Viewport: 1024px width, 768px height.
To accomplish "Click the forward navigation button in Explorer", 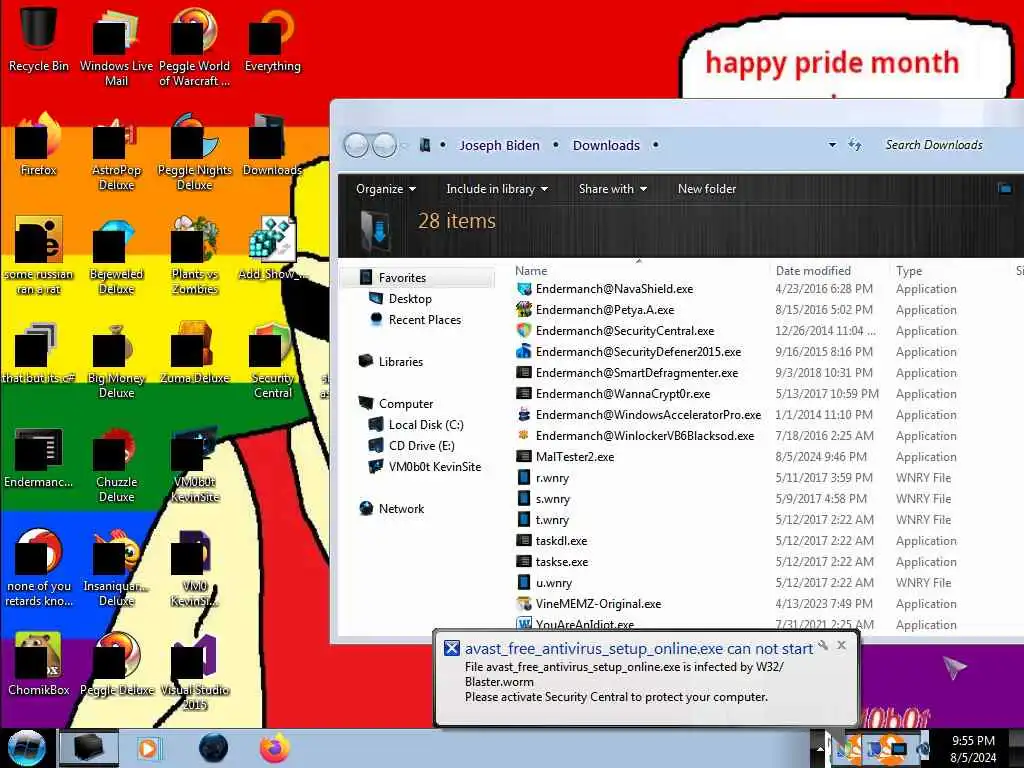I will pyautogui.click(x=385, y=145).
